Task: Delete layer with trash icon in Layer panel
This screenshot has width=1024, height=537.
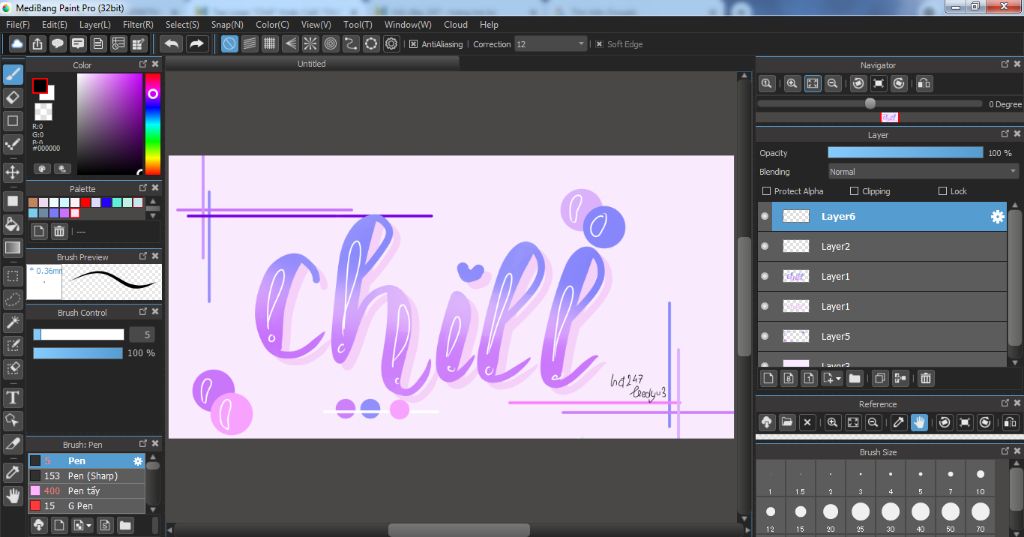Action: pyautogui.click(x=925, y=378)
